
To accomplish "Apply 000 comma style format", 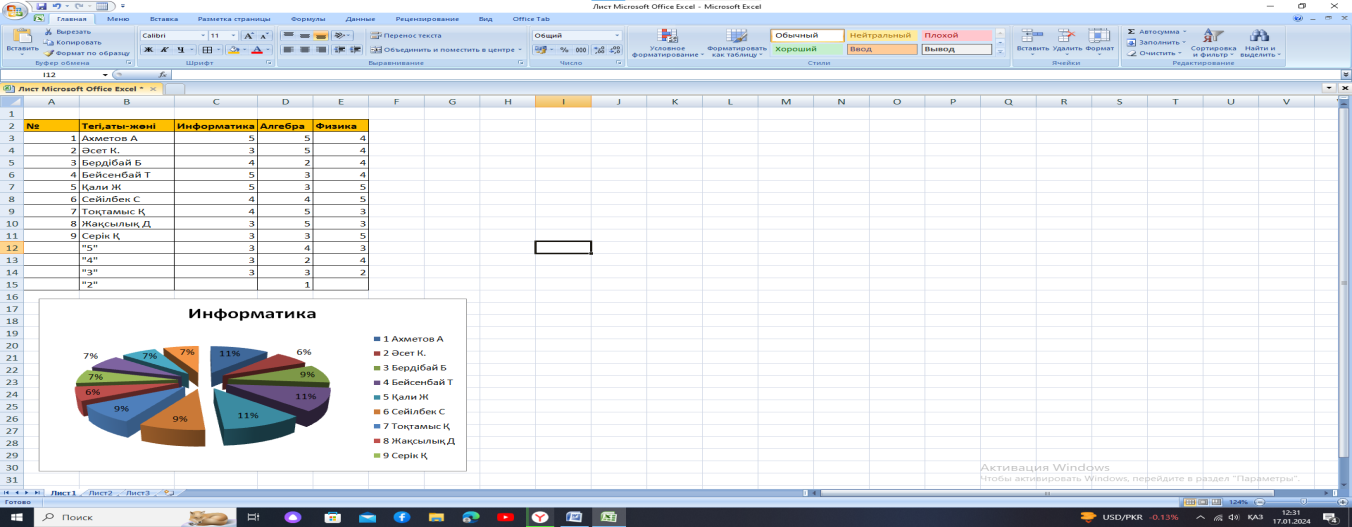I will click(580, 49).
